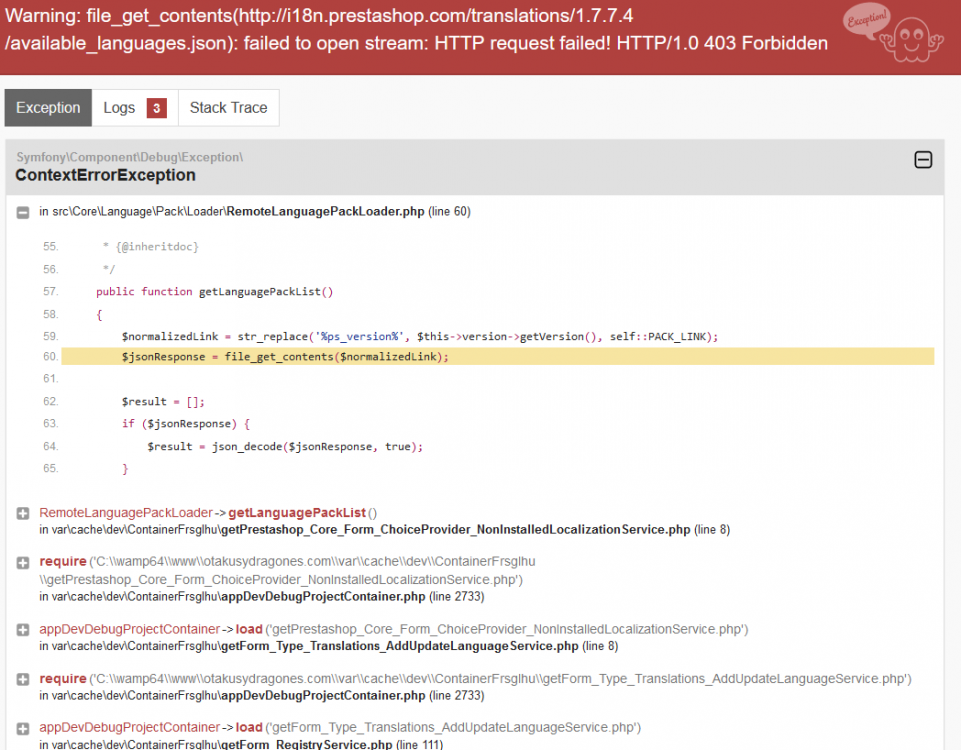Click line 63 if ($jsonResponse) code
Screen dimensions: 961x750
[186, 424]
